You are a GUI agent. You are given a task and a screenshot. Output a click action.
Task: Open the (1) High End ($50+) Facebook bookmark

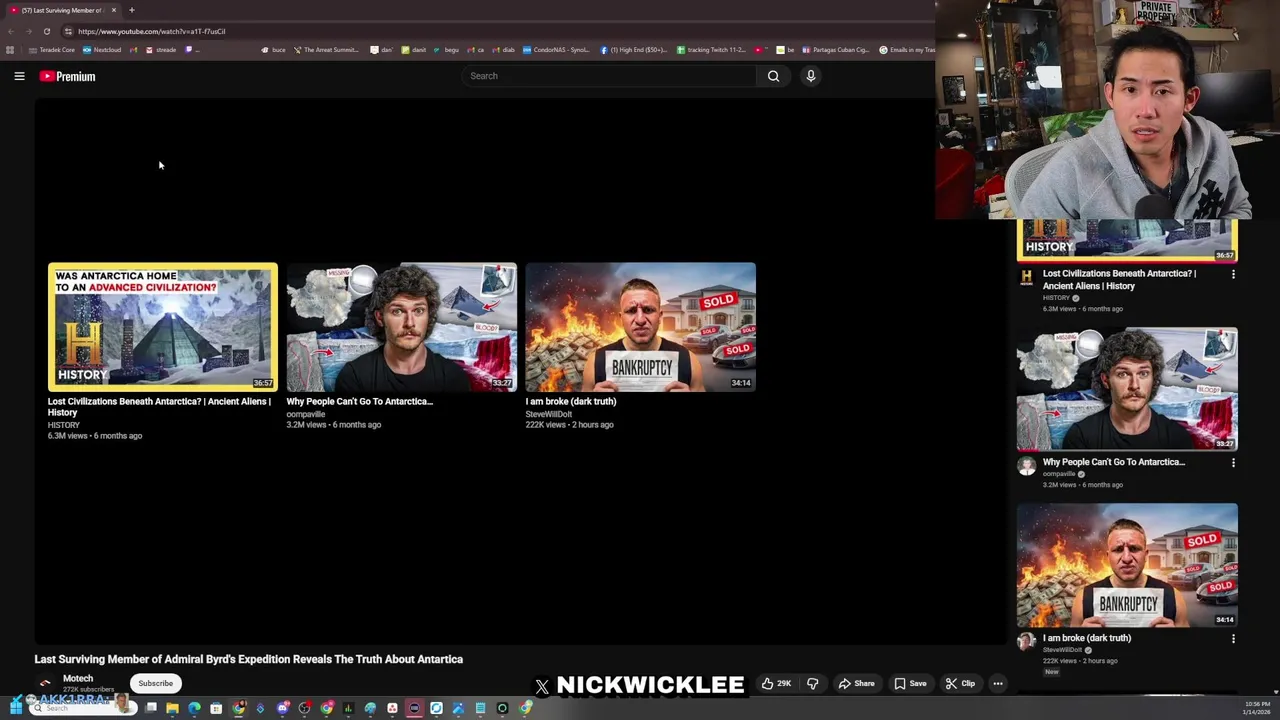pyautogui.click(x=634, y=50)
